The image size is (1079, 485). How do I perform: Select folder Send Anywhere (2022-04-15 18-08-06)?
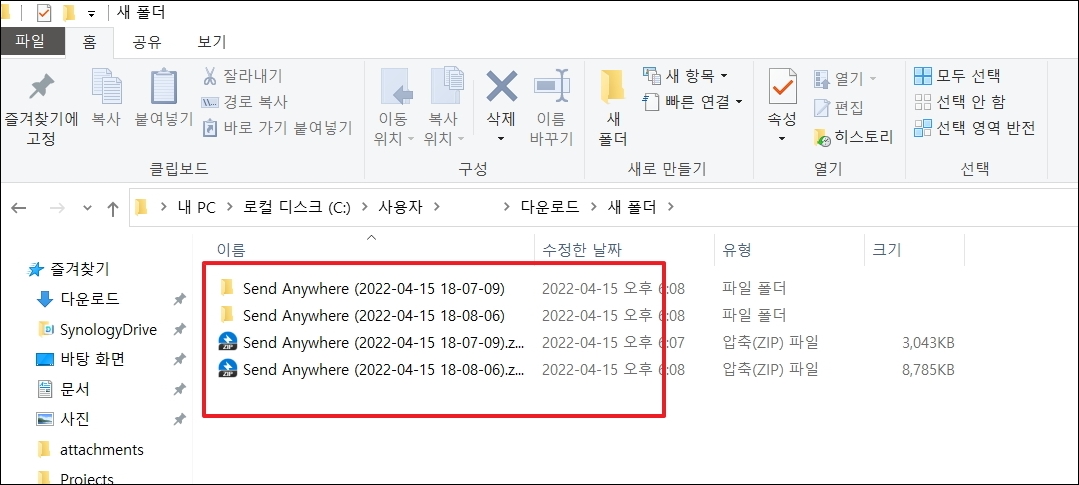tap(374, 316)
